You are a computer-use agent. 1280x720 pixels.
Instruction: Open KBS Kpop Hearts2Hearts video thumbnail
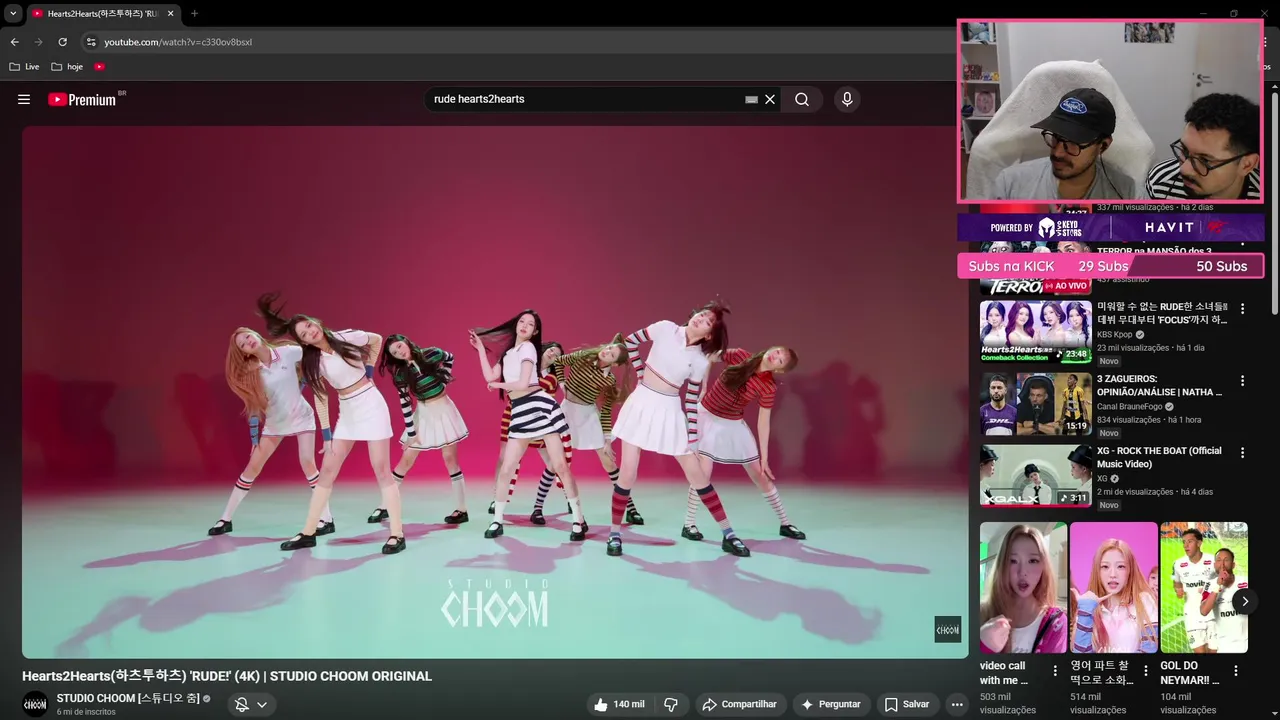tap(1035, 332)
